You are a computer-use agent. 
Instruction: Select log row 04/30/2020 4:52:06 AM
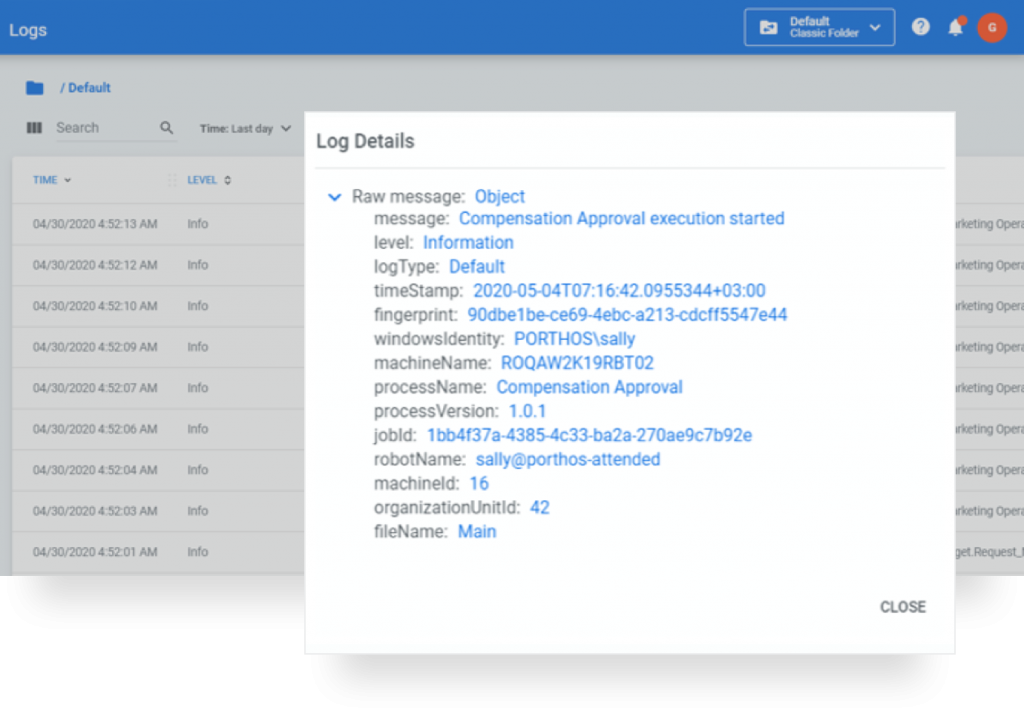coord(158,429)
